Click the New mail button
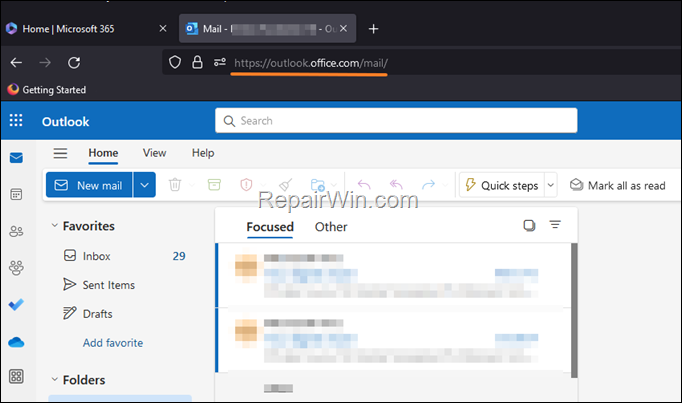Viewport: 682px width, 403px height. tap(89, 185)
